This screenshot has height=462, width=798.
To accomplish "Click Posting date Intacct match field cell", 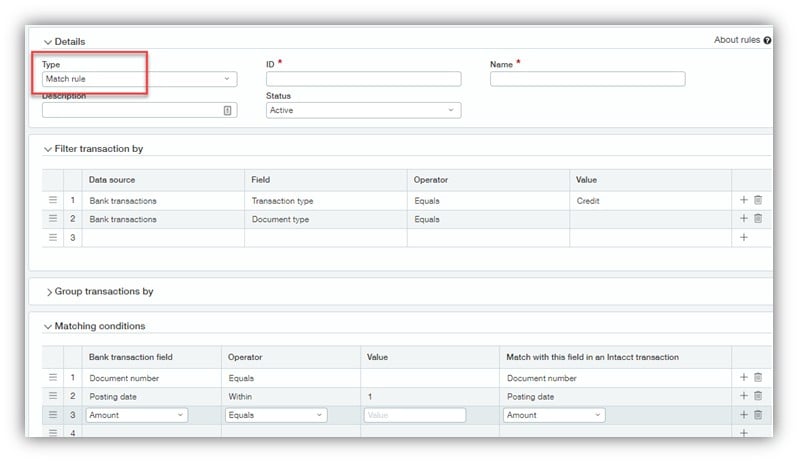I will (x=615, y=396).
